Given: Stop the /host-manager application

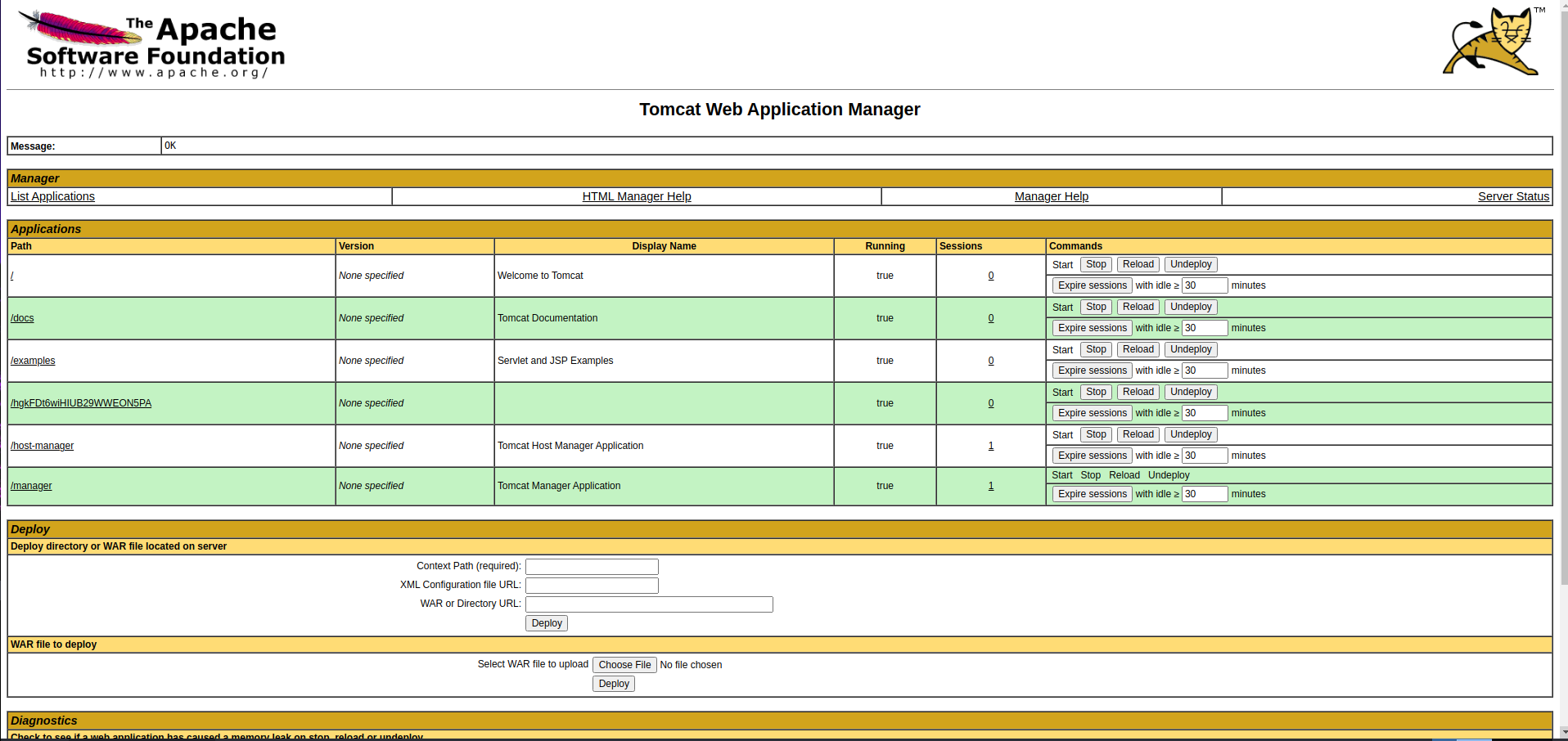Looking at the screenshot, I should (1096, 434).
